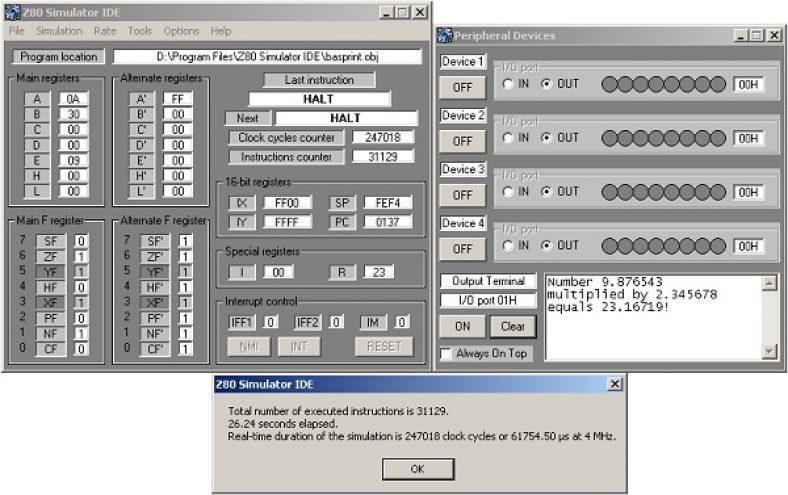Click the program file path field
Viewport: 788px width, 495px height.
coord(267,56)
